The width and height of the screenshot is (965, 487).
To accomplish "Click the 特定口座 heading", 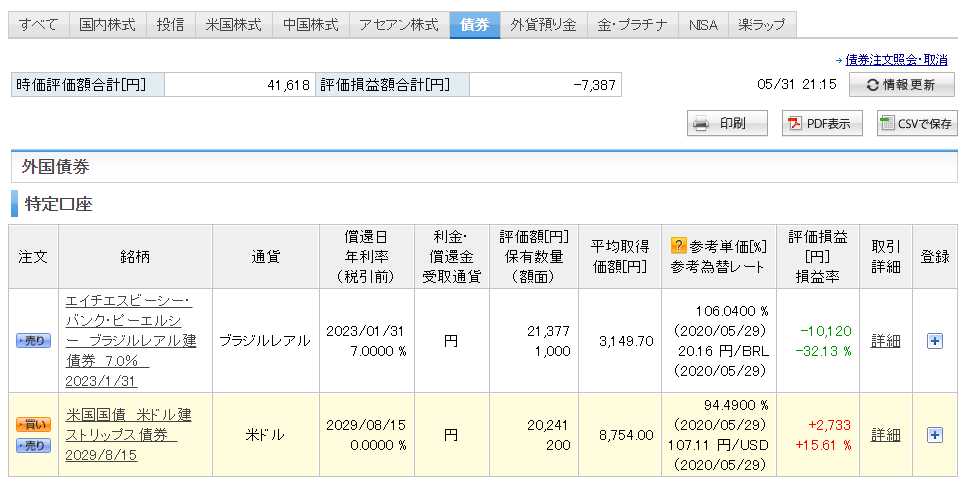I will point(58,204).
